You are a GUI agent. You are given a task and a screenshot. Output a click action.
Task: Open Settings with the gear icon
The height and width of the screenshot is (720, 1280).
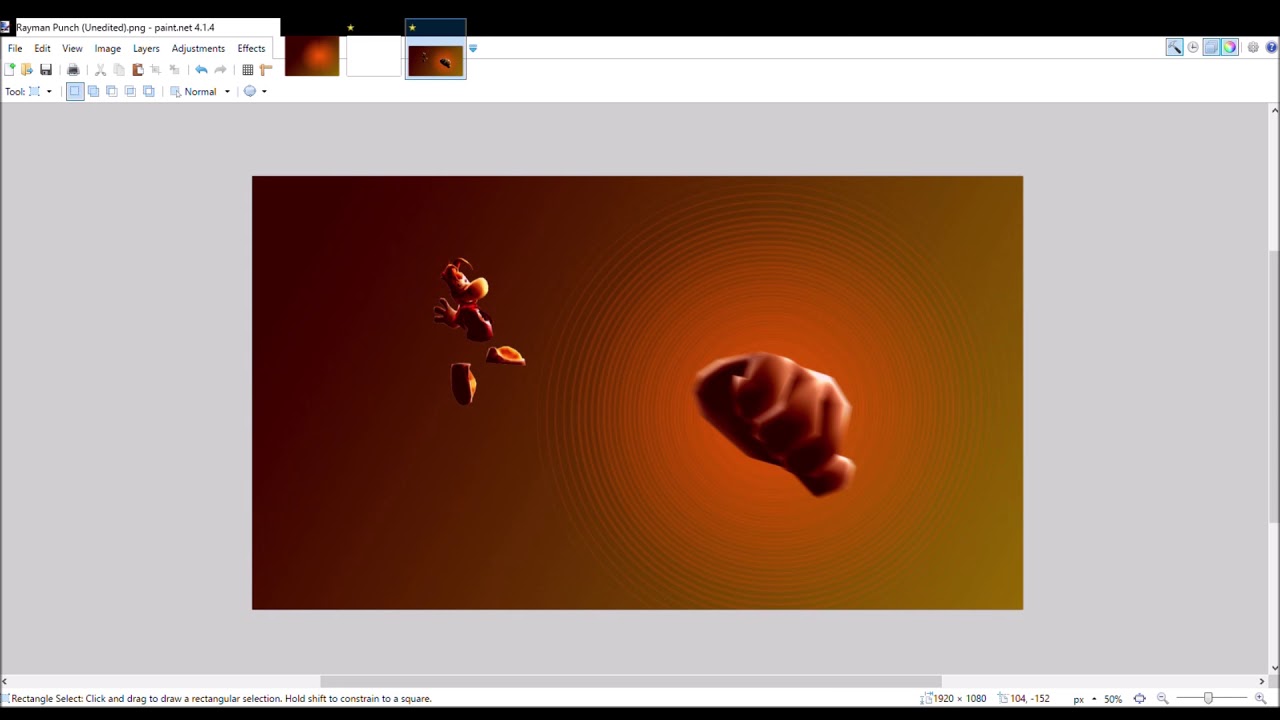pyautogui.click(x=1253, y=47)
